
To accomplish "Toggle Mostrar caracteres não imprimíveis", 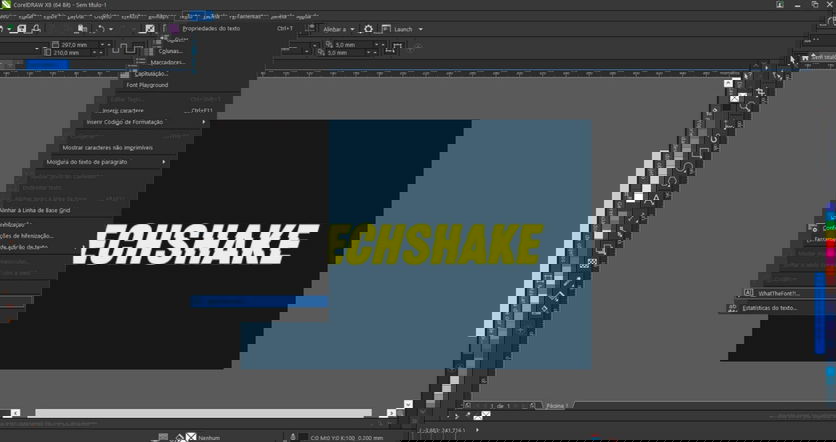I will 108,147.
